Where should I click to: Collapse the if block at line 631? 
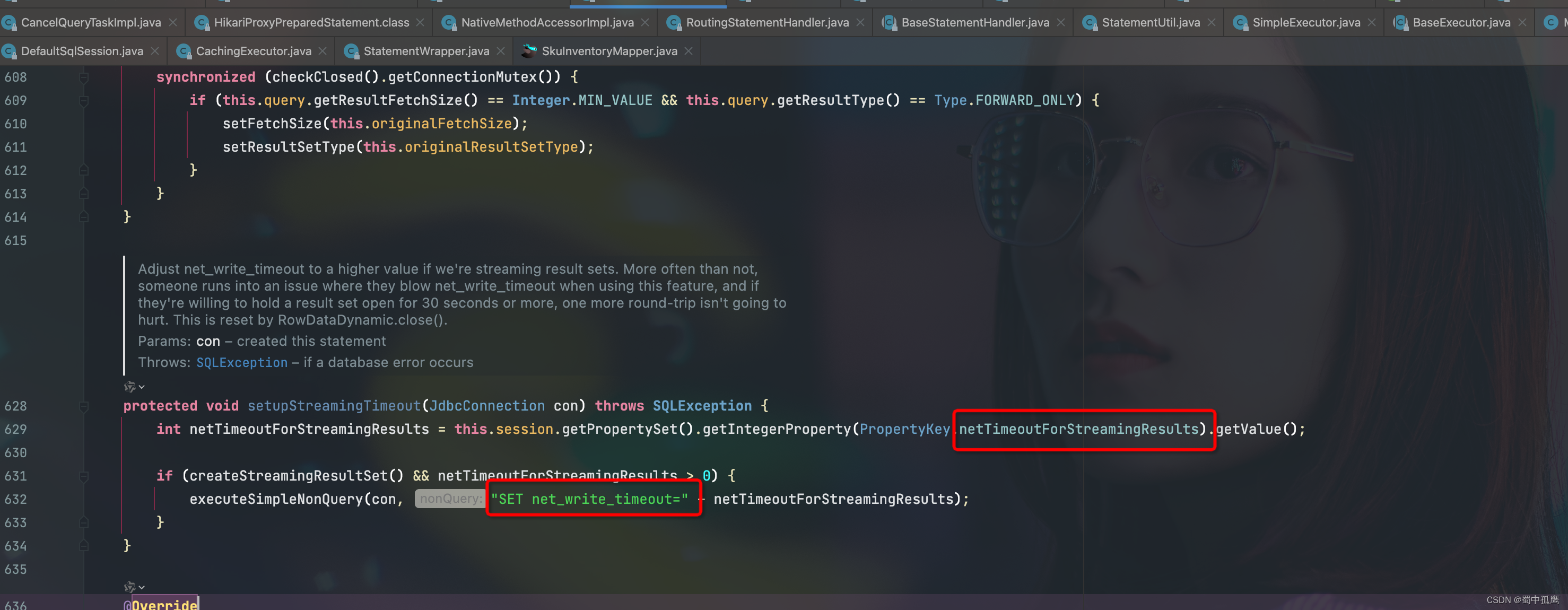point(84,476)
